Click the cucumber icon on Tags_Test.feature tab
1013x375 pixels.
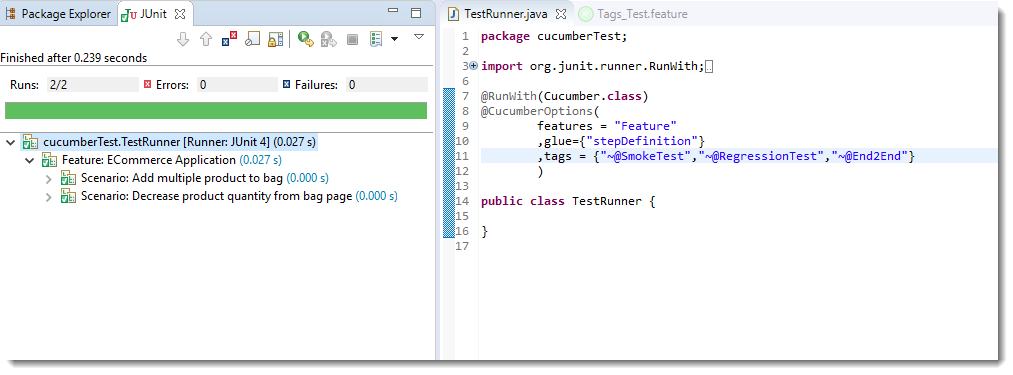pos(585,14)
